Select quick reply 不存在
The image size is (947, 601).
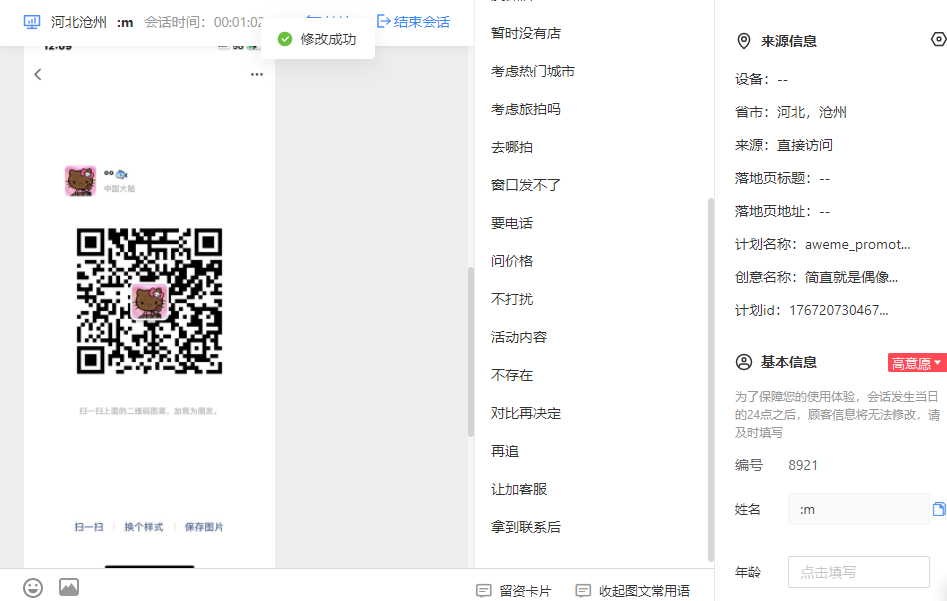point(512,376)
